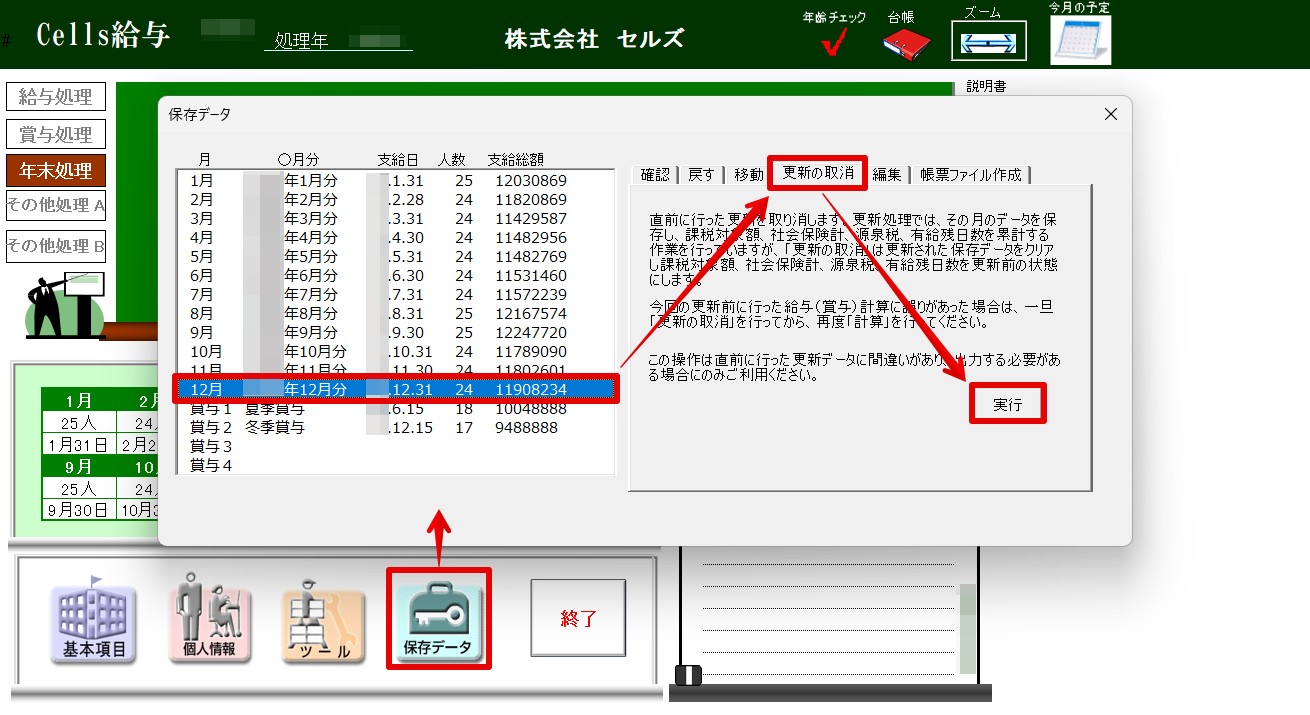Viewport: 1310px width, 715px height.
Task: Click the 実行 button
Action: click(1007, 404)
